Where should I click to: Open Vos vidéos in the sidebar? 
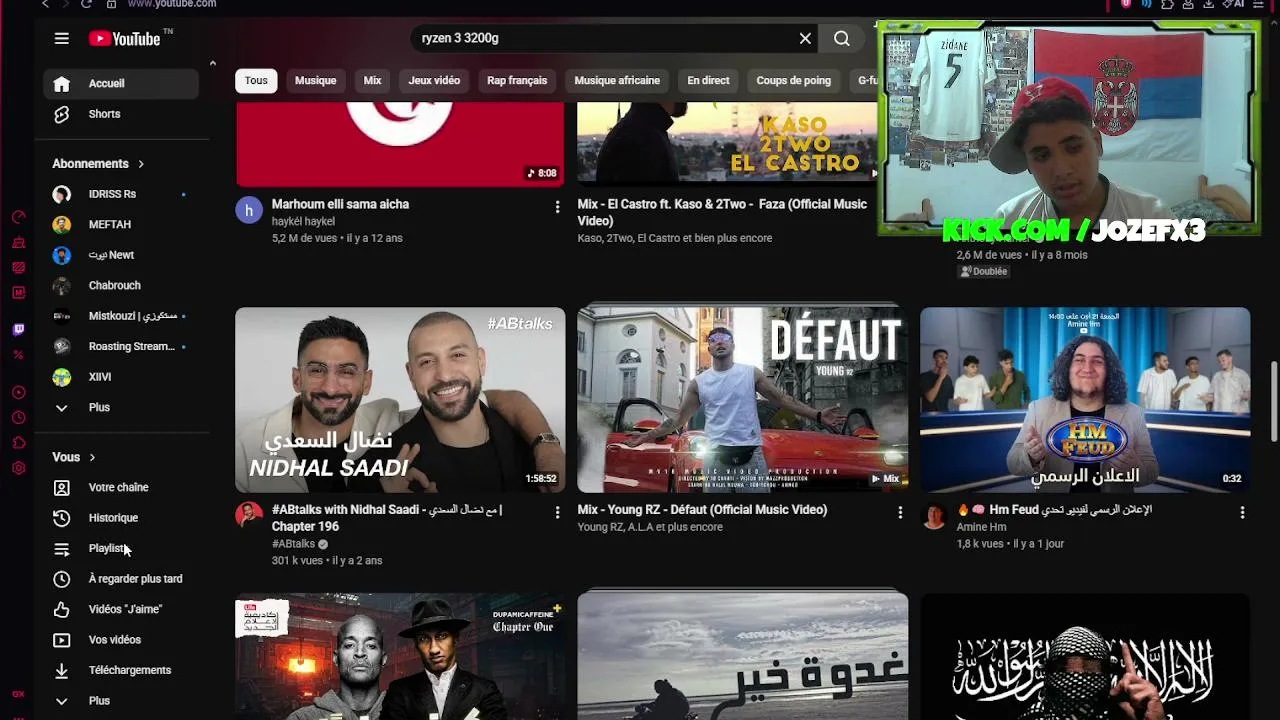tap(121, 640)
